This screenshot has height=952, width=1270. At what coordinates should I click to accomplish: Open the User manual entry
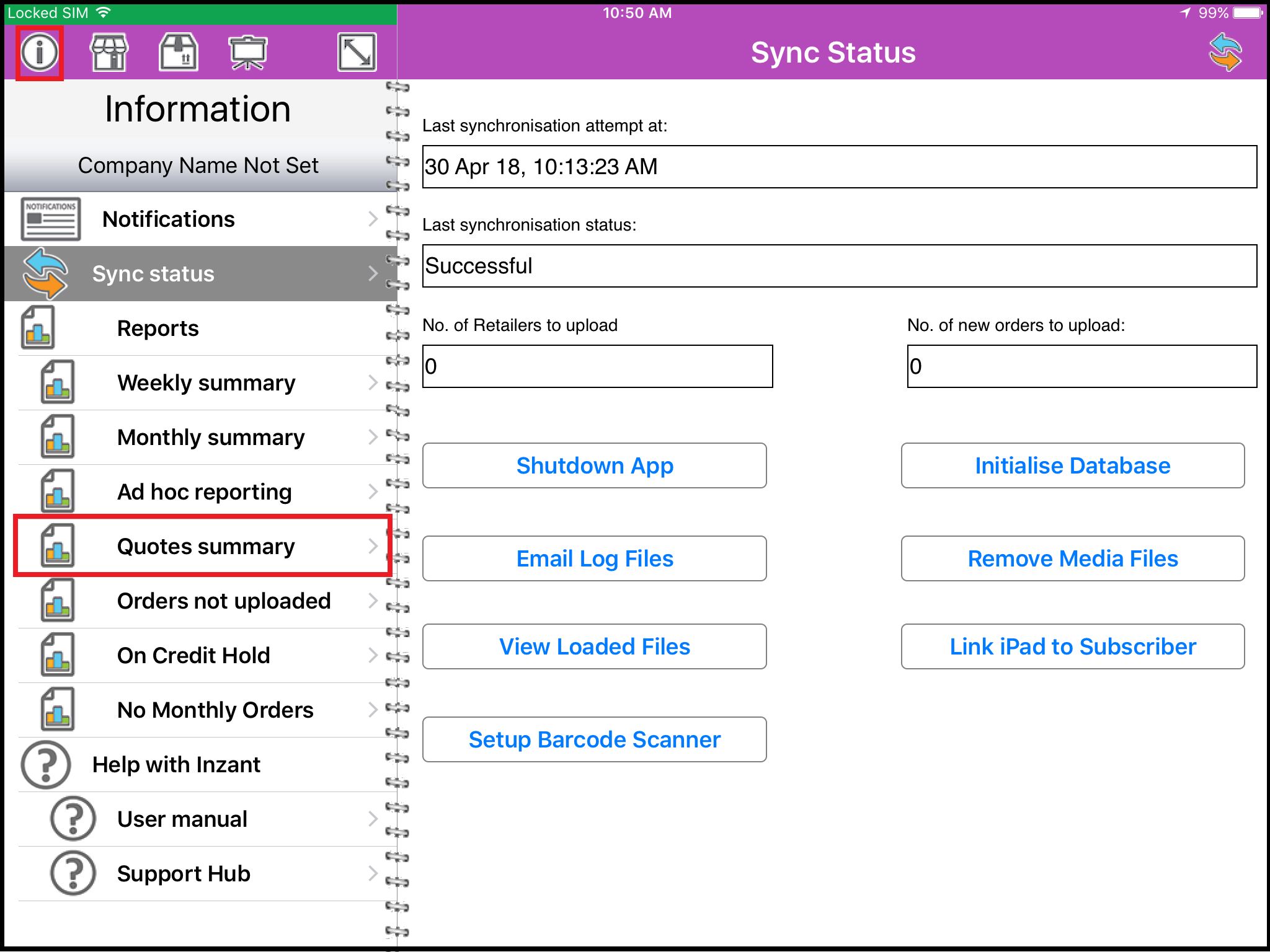182,819
